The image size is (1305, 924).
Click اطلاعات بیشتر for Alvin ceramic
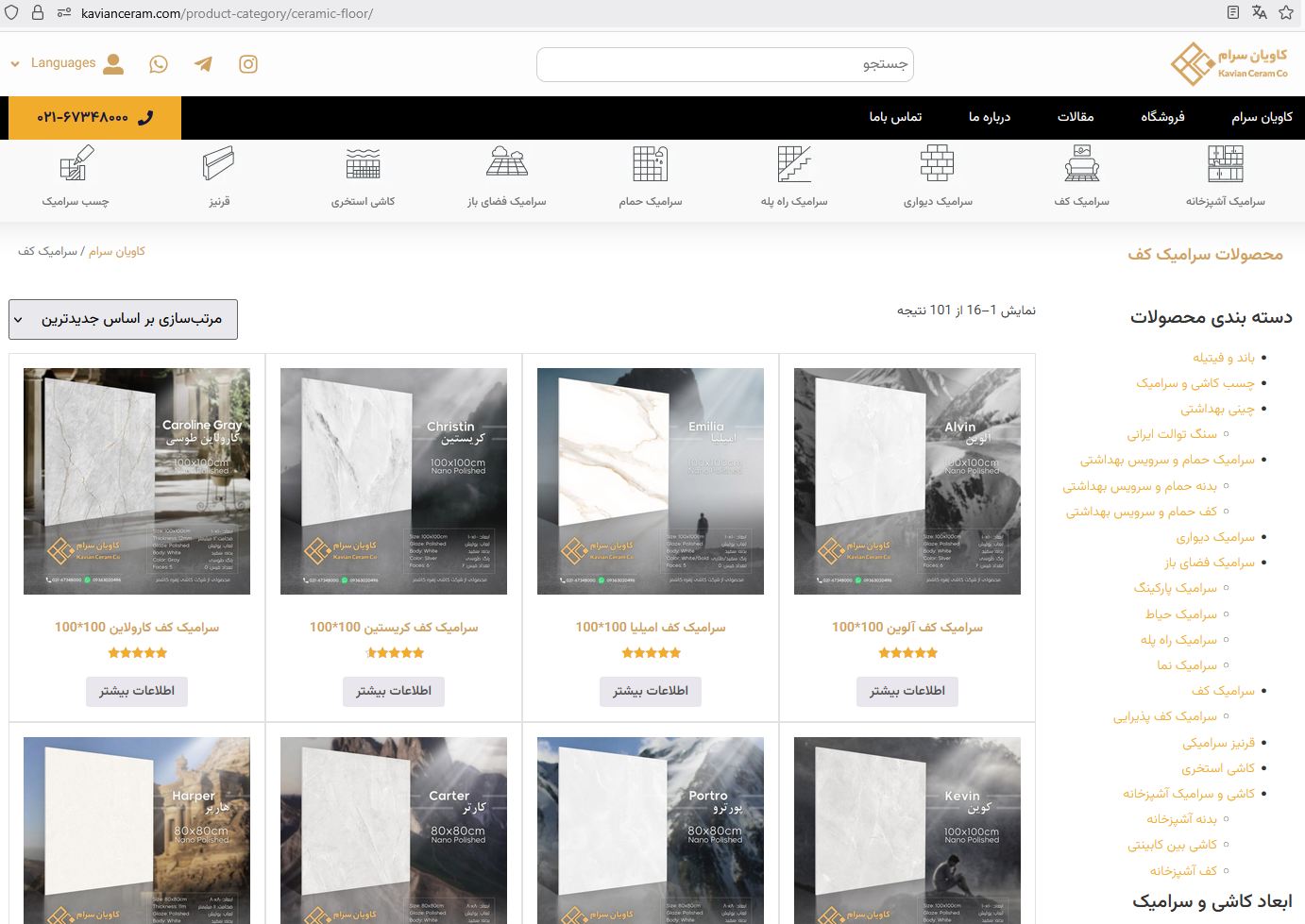[907, 691]
